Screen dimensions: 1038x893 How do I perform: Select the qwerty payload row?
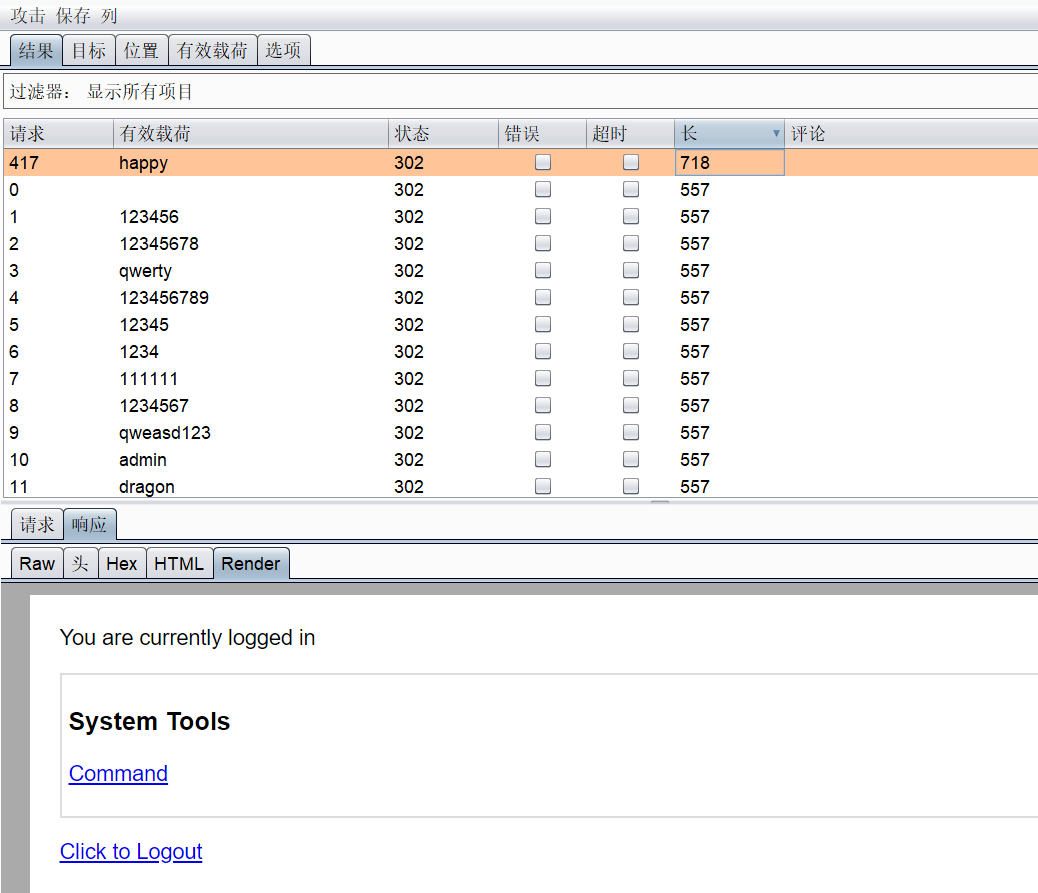(x=520, y=270)
